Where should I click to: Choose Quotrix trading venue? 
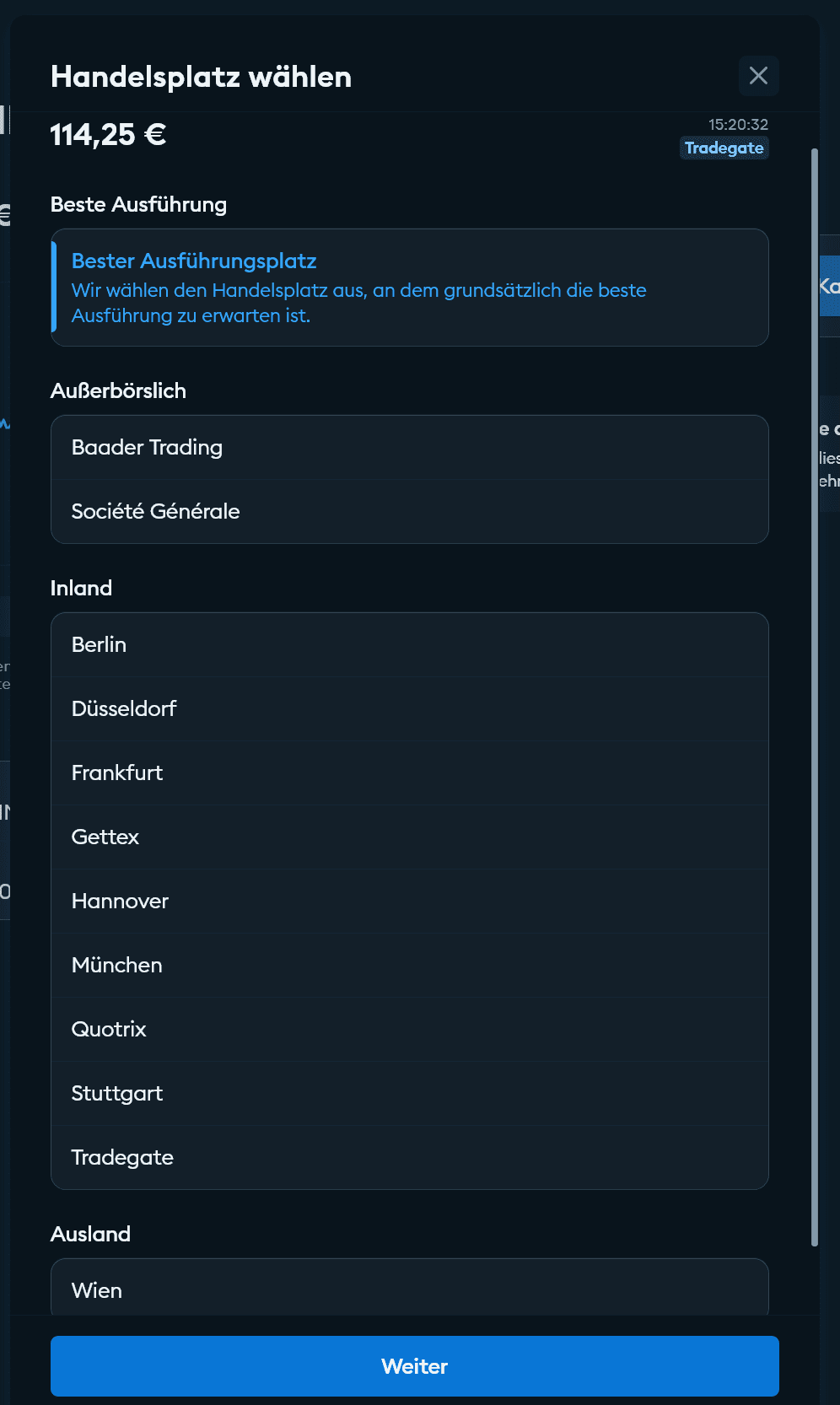pyautogui.click(x=409, y=1029)
